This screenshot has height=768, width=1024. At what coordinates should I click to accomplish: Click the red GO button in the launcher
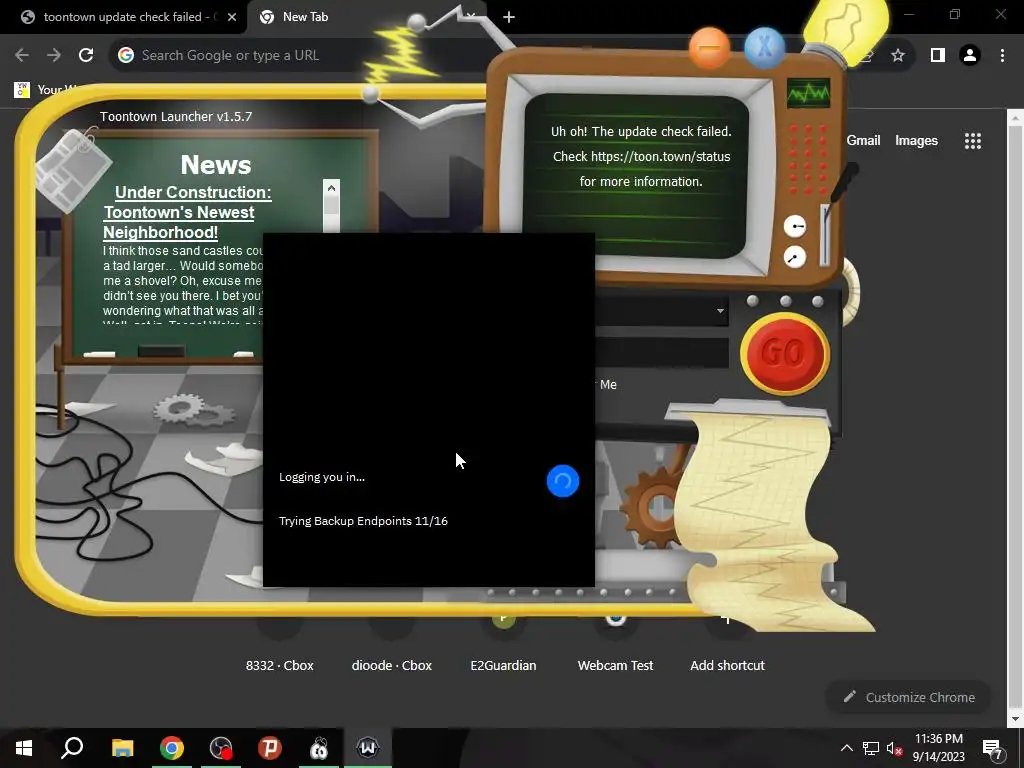tap(785, 353)
